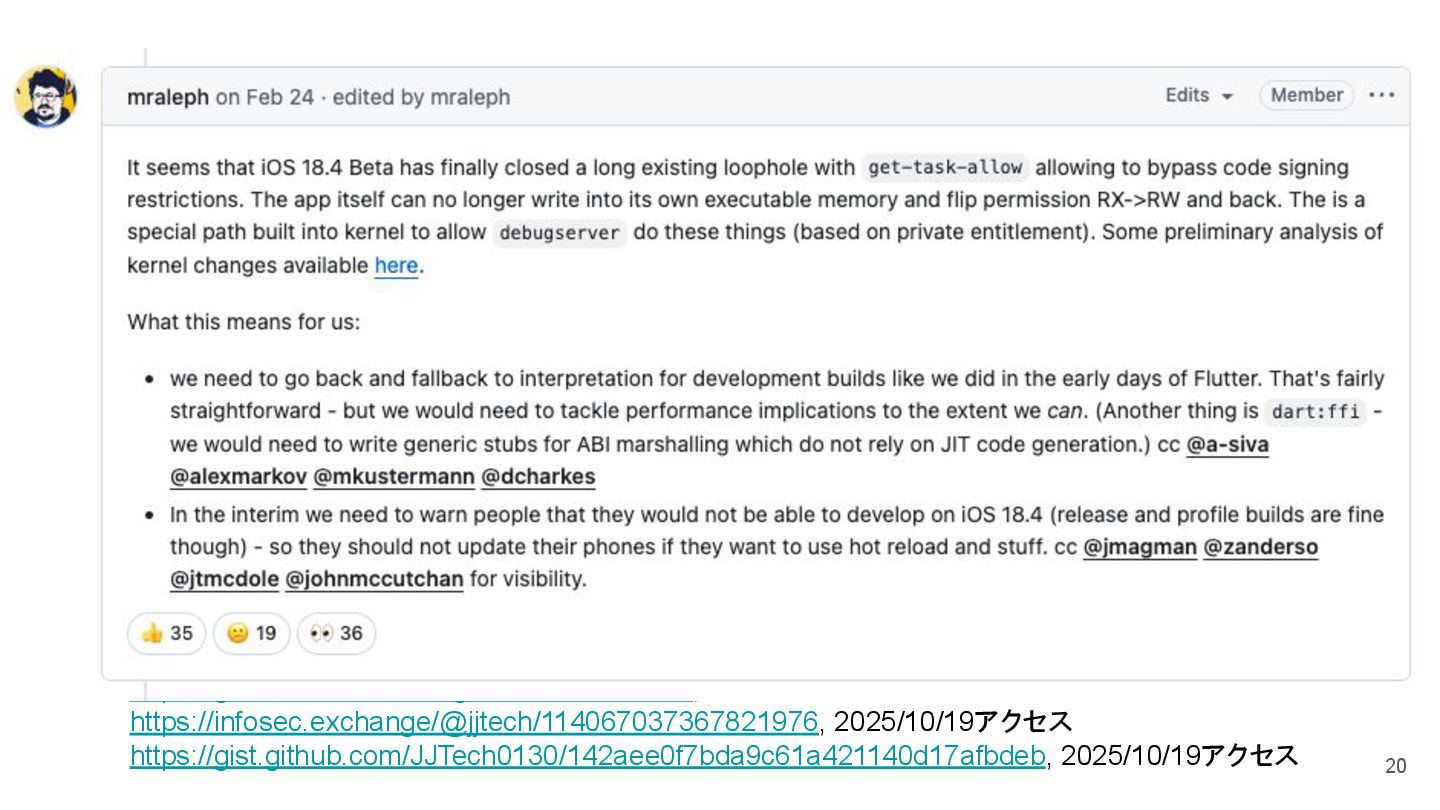Open @johnmccutchan mention
The image size is (1440, 810).
(x=374, y=579)
